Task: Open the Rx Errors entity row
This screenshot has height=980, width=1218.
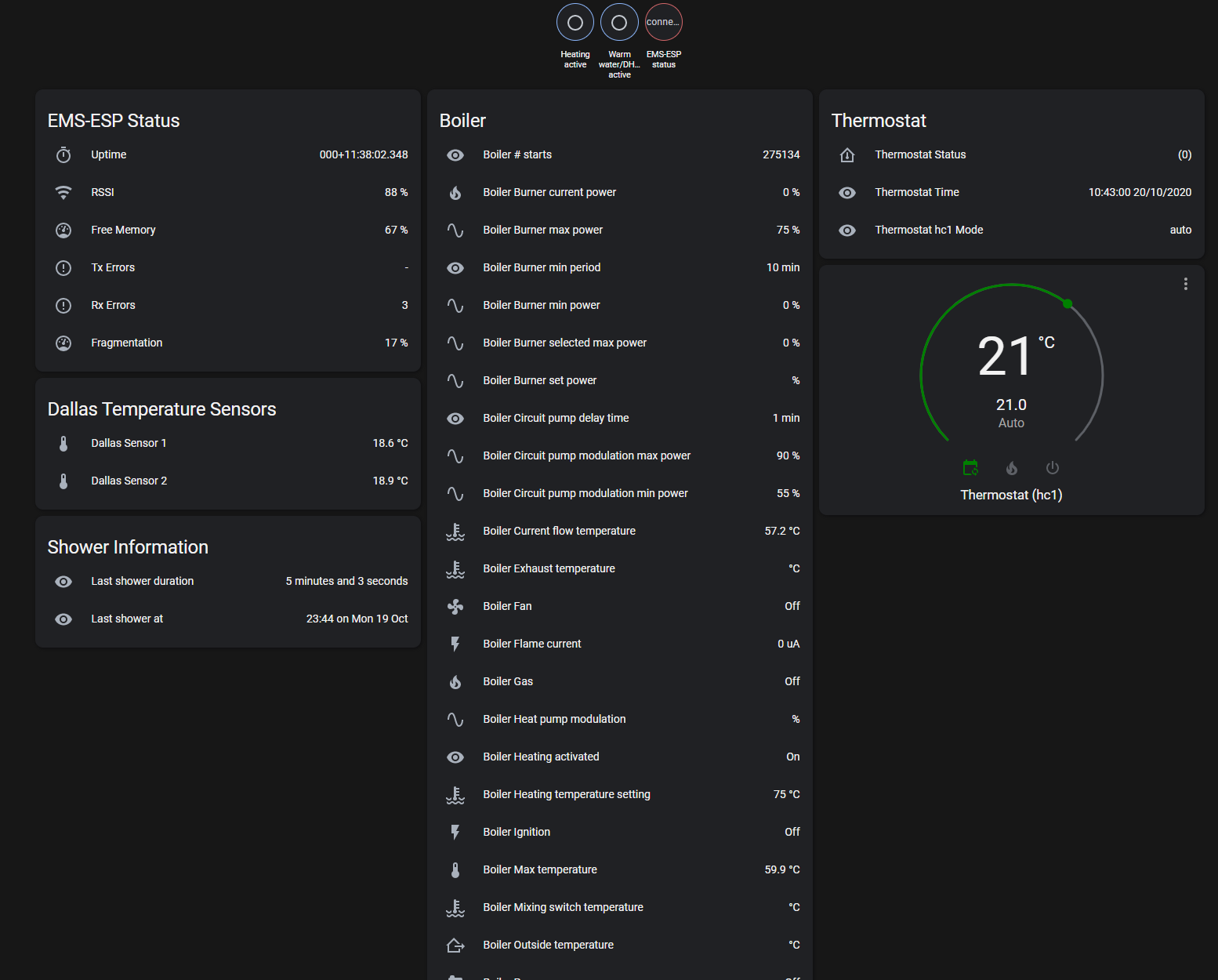Action: pos(227,306)
